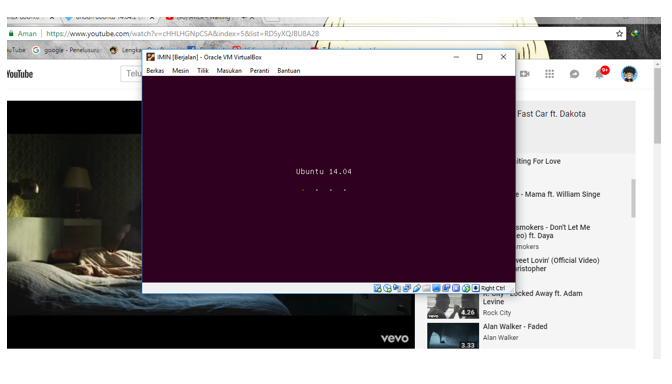The width and height of the screenshot is (672, 384).
Task: Click the keyboard capture arrow icon beside Right Ctrl
Action: point(476,288)
